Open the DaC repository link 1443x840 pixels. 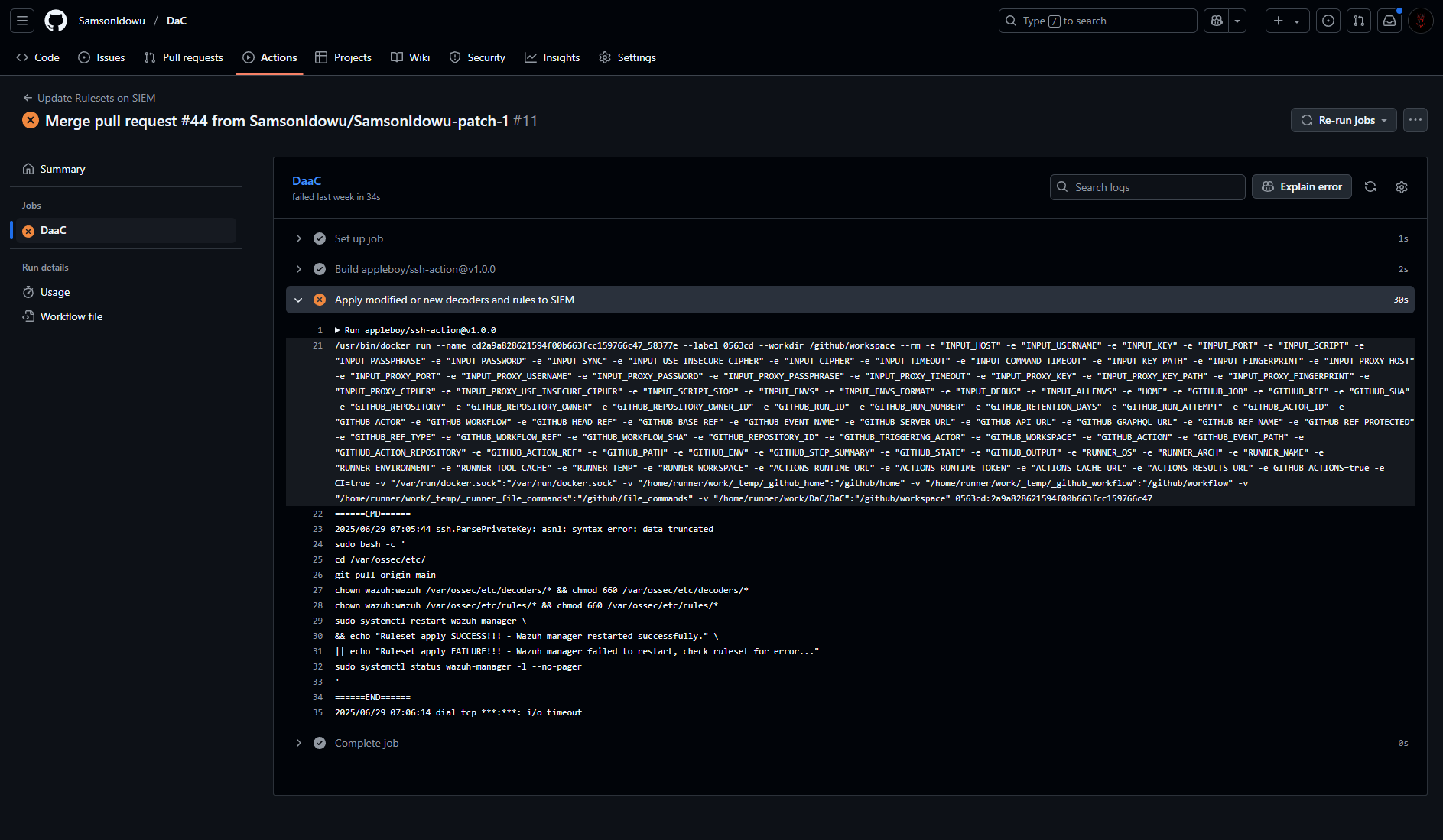[177, 21]
